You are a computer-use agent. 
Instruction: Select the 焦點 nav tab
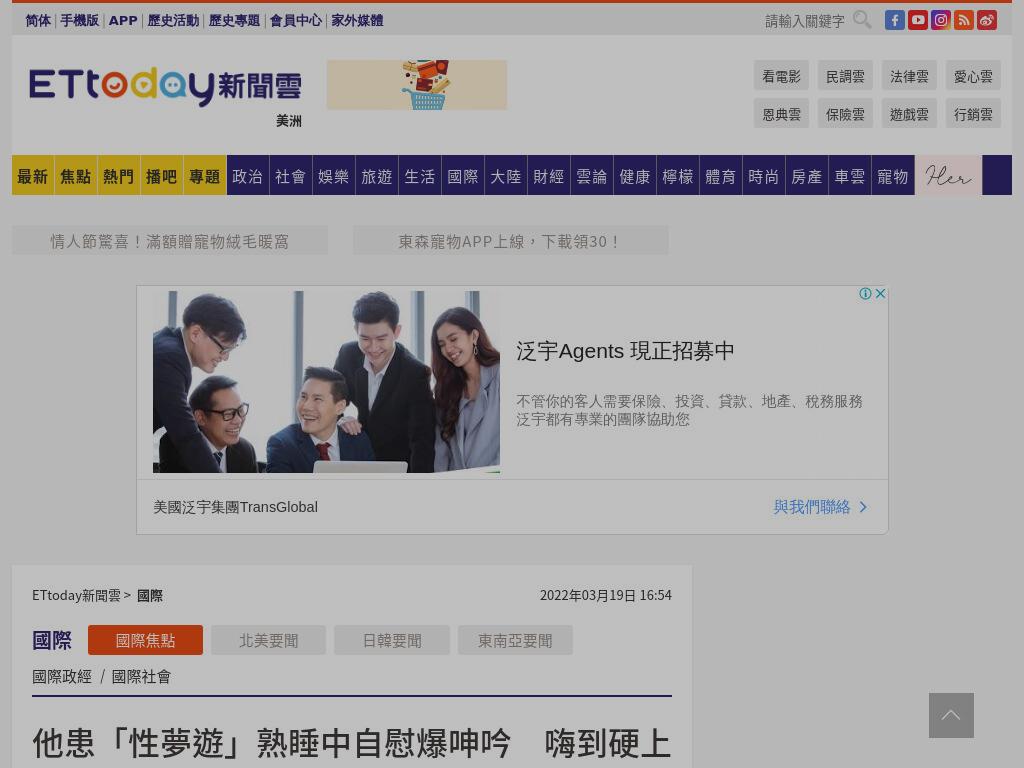point(76,176)
